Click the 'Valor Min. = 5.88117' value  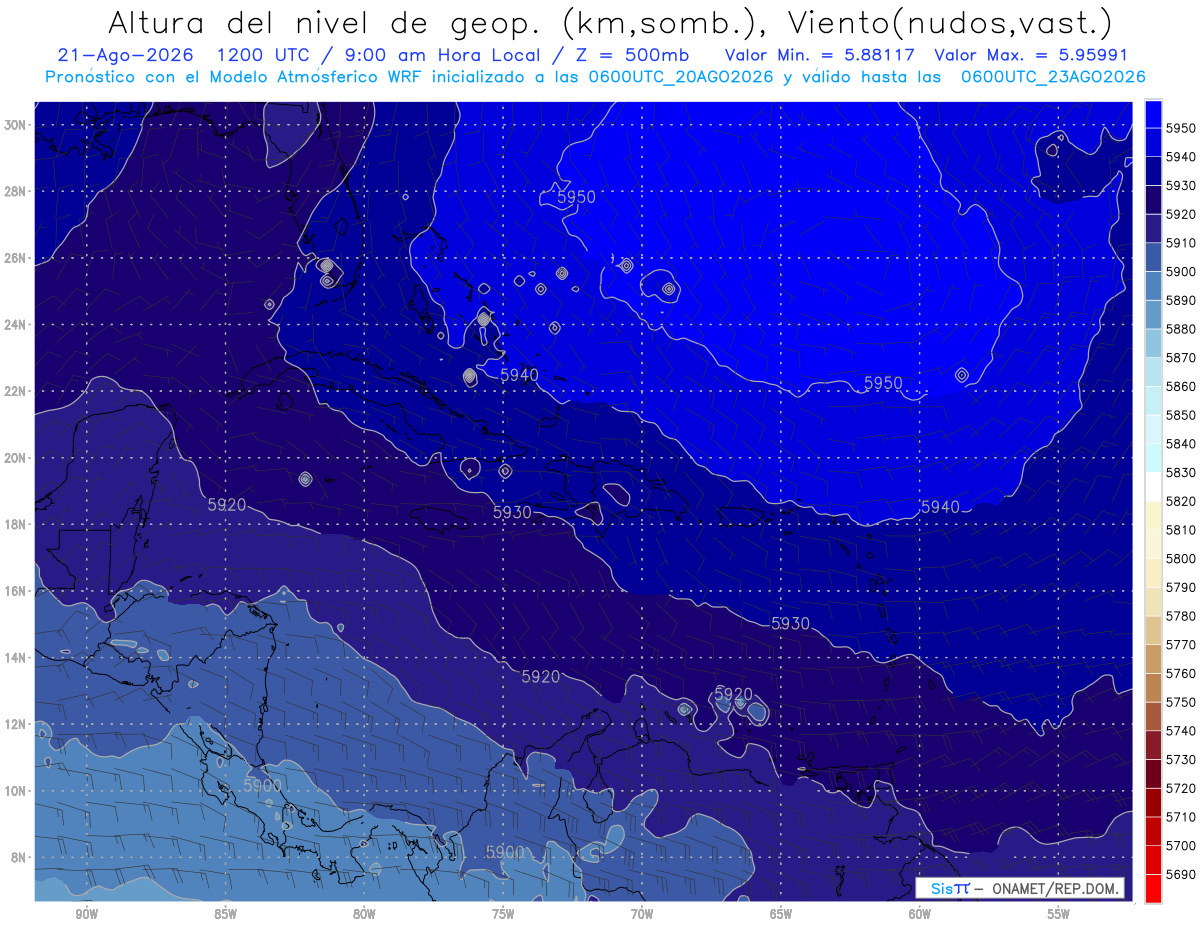tap(819, 54)
